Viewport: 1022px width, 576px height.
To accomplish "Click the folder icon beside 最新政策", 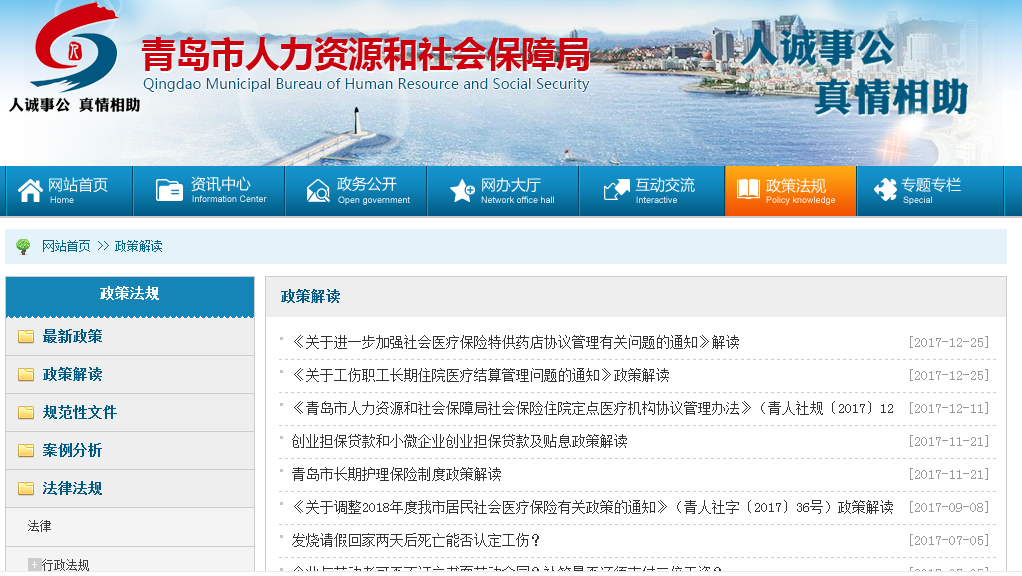I will [26, 337].
